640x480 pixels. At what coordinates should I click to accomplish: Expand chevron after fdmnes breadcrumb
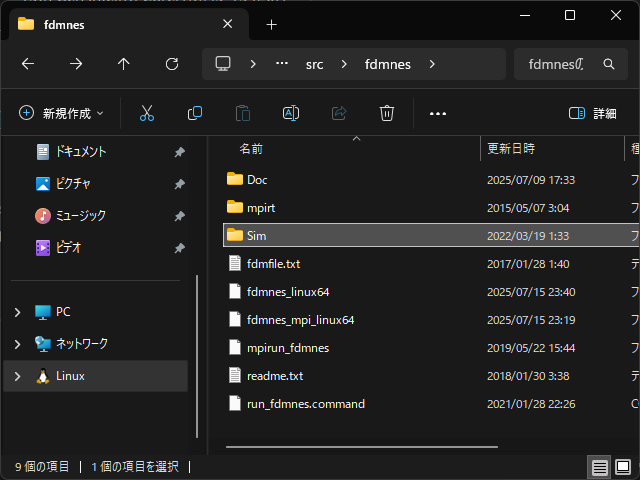coord(432,64)
